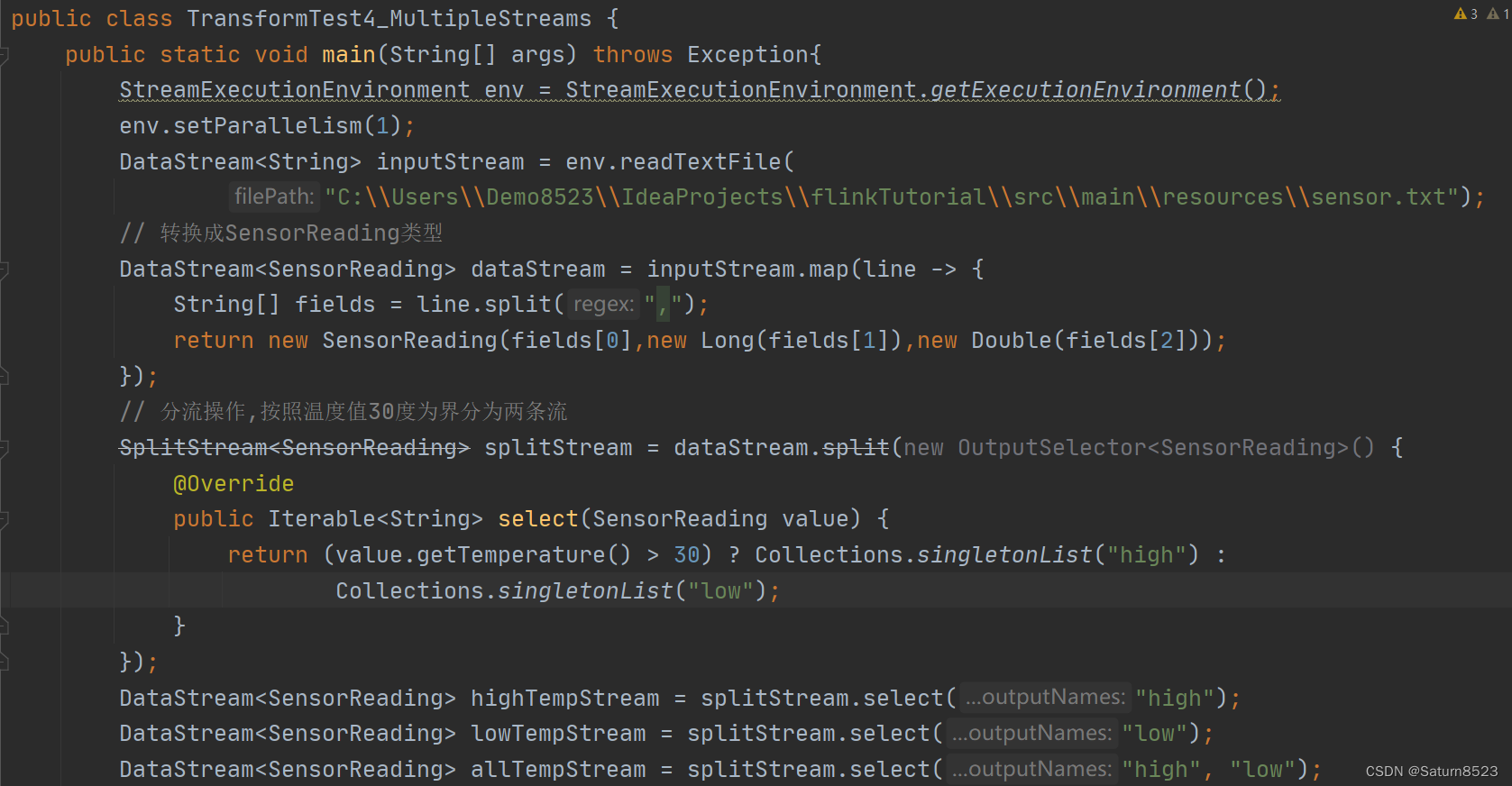Click the highTempStream variable
Screen dimensions: 1512x786
[565, 699]
